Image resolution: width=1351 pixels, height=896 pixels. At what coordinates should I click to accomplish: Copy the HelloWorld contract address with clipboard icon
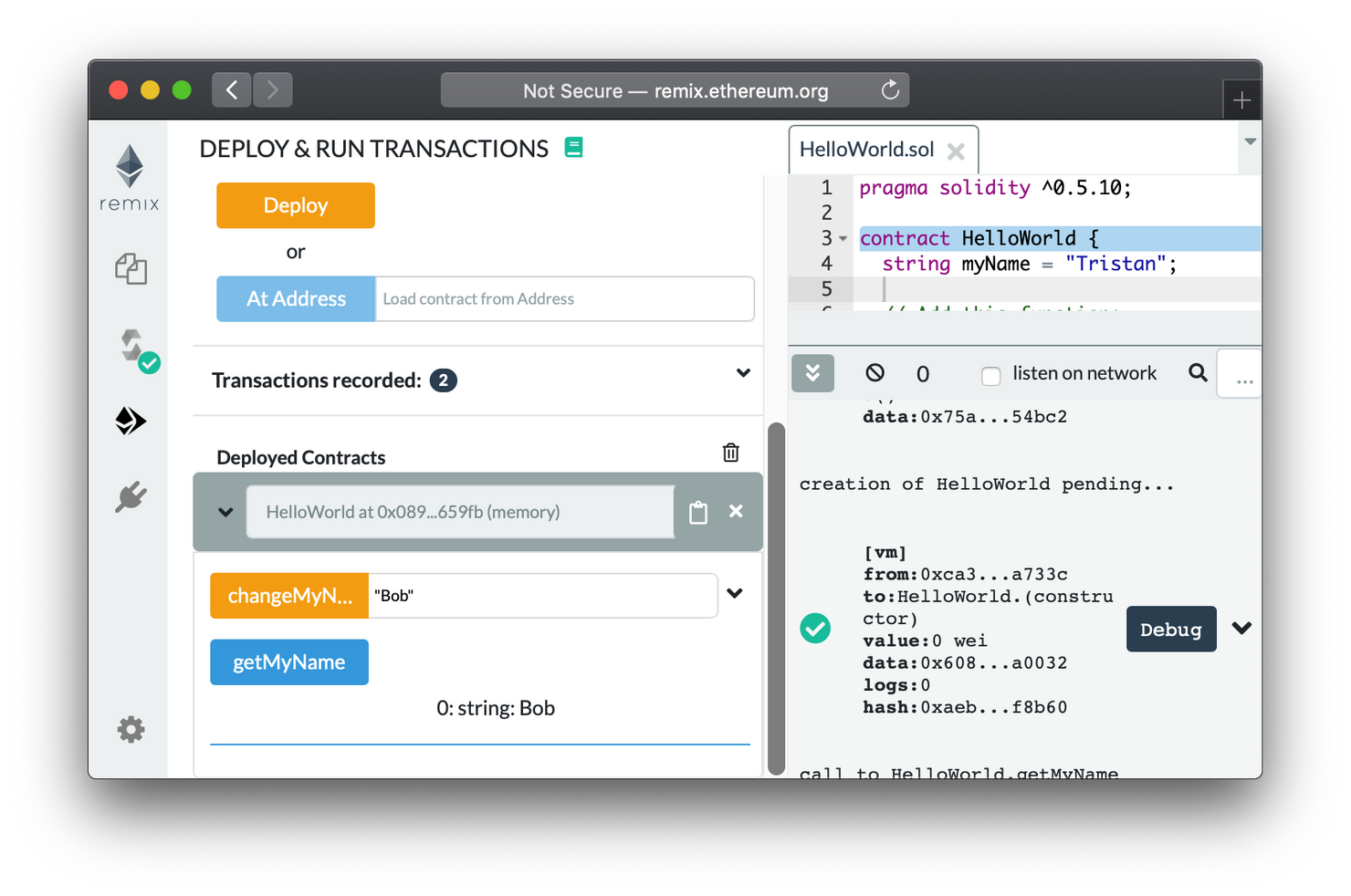coord(698,513)
